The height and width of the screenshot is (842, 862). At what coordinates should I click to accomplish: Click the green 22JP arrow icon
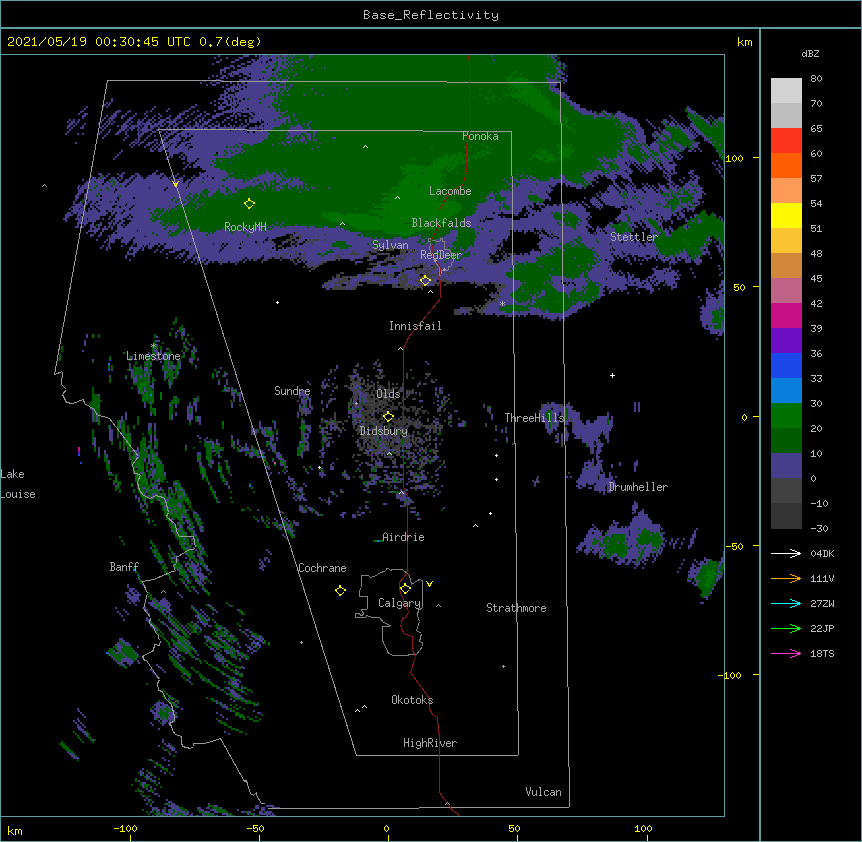[x=786, y=628]
